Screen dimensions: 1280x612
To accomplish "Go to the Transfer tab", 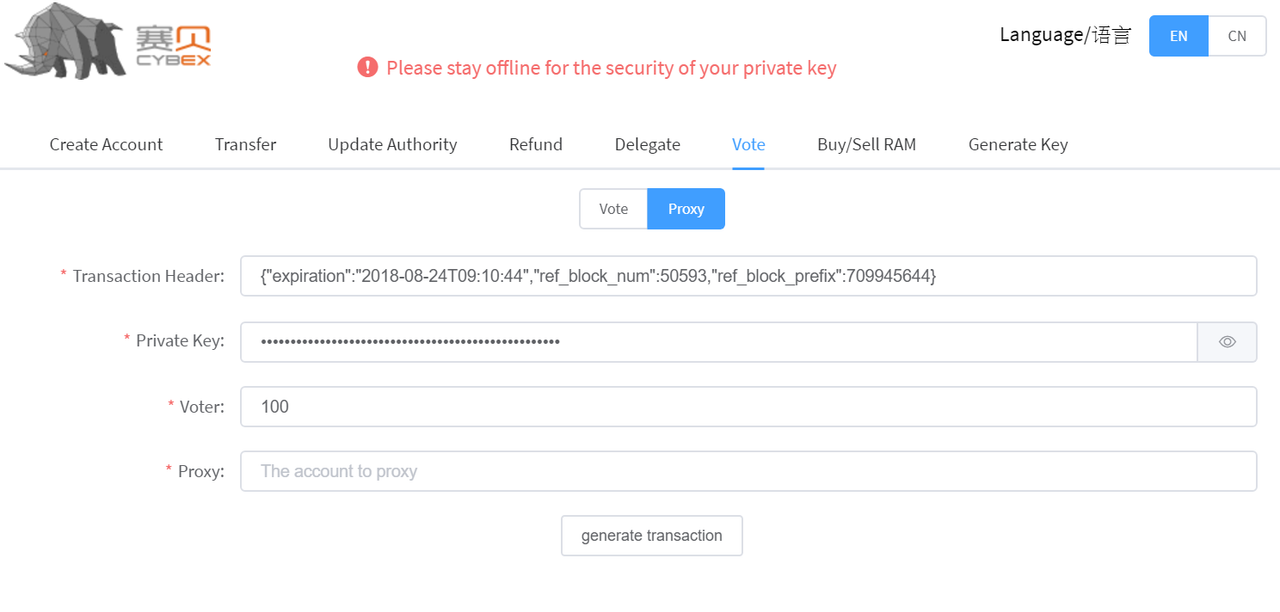I will tap(245, 144).
